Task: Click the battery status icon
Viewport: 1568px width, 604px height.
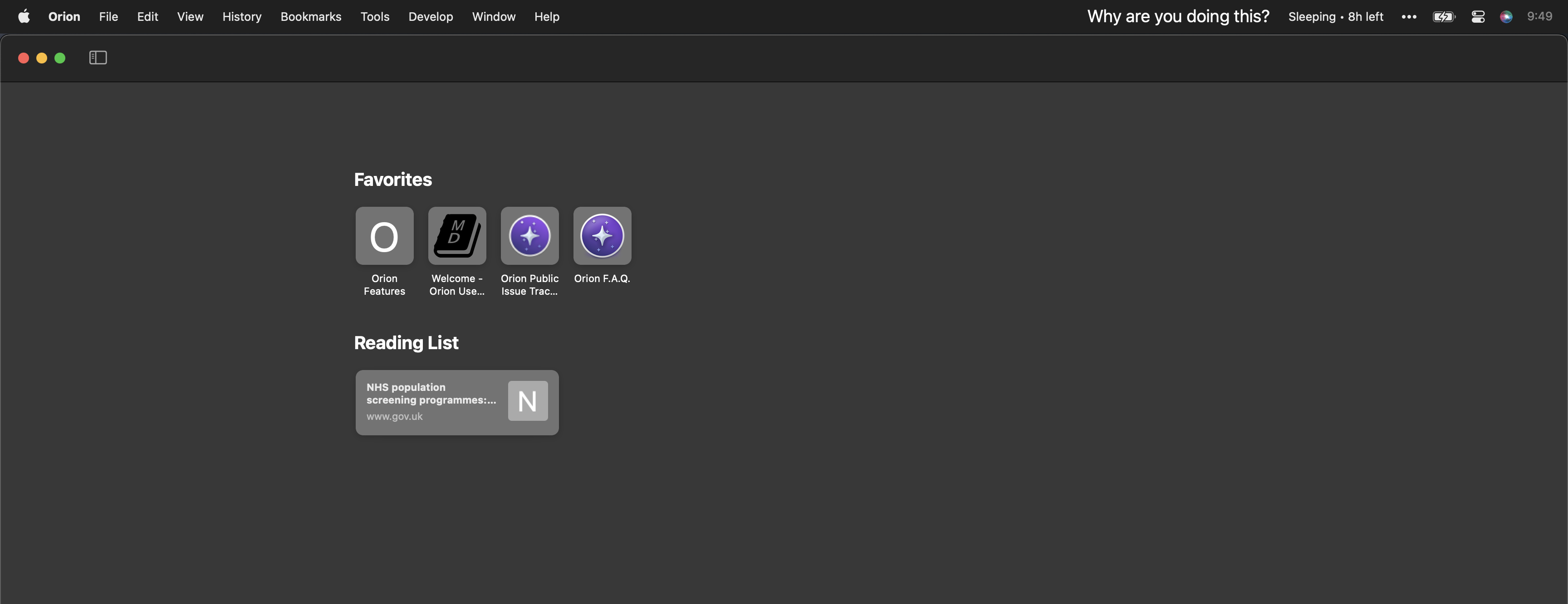Action: click(1443, 16)
